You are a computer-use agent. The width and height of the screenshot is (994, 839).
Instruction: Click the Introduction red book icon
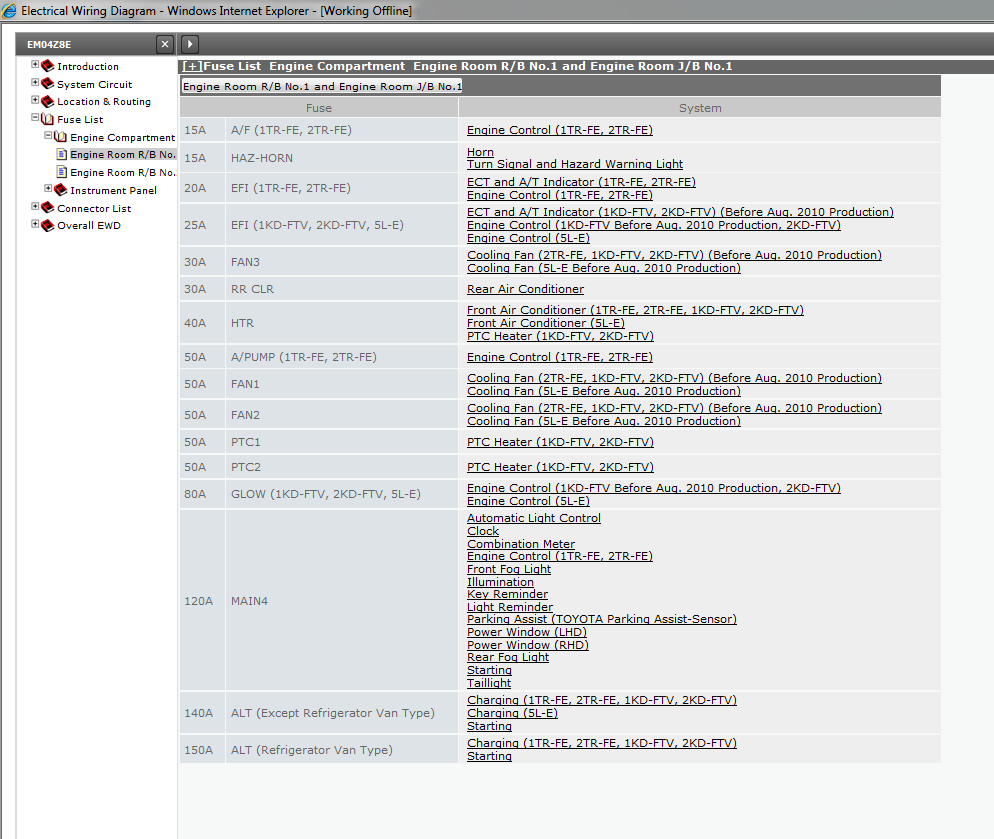[47, 66]
